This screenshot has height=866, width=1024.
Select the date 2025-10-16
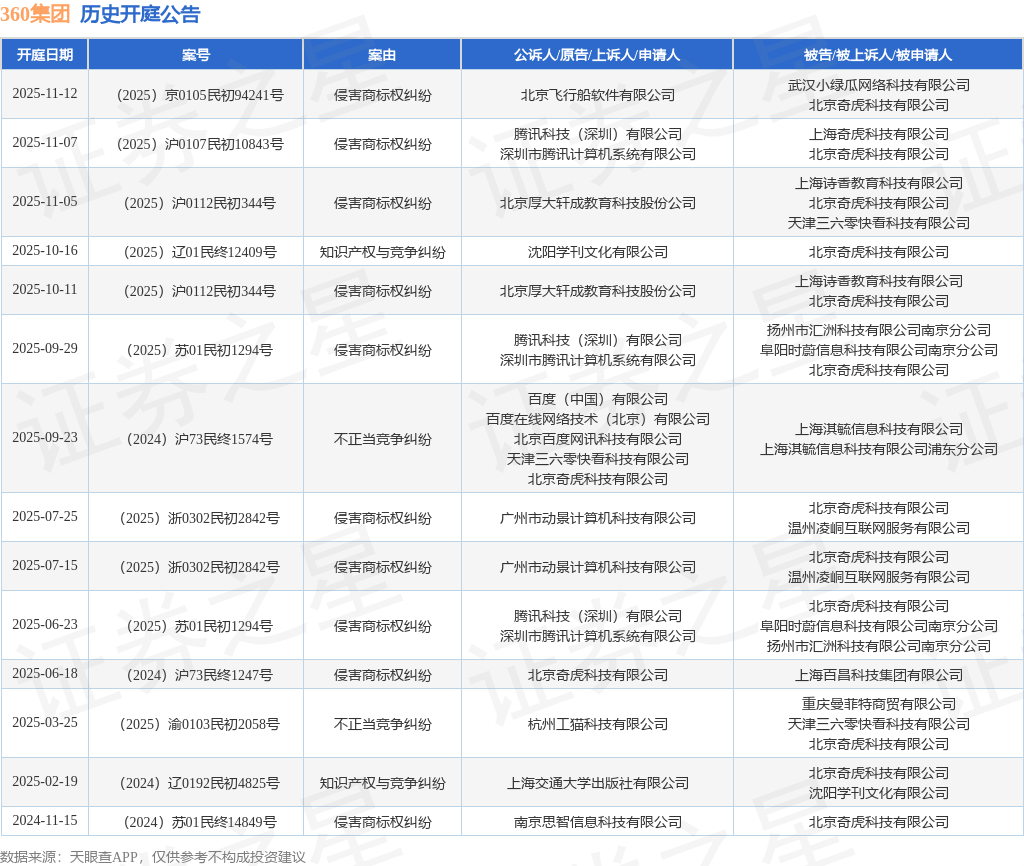(44, 250)
